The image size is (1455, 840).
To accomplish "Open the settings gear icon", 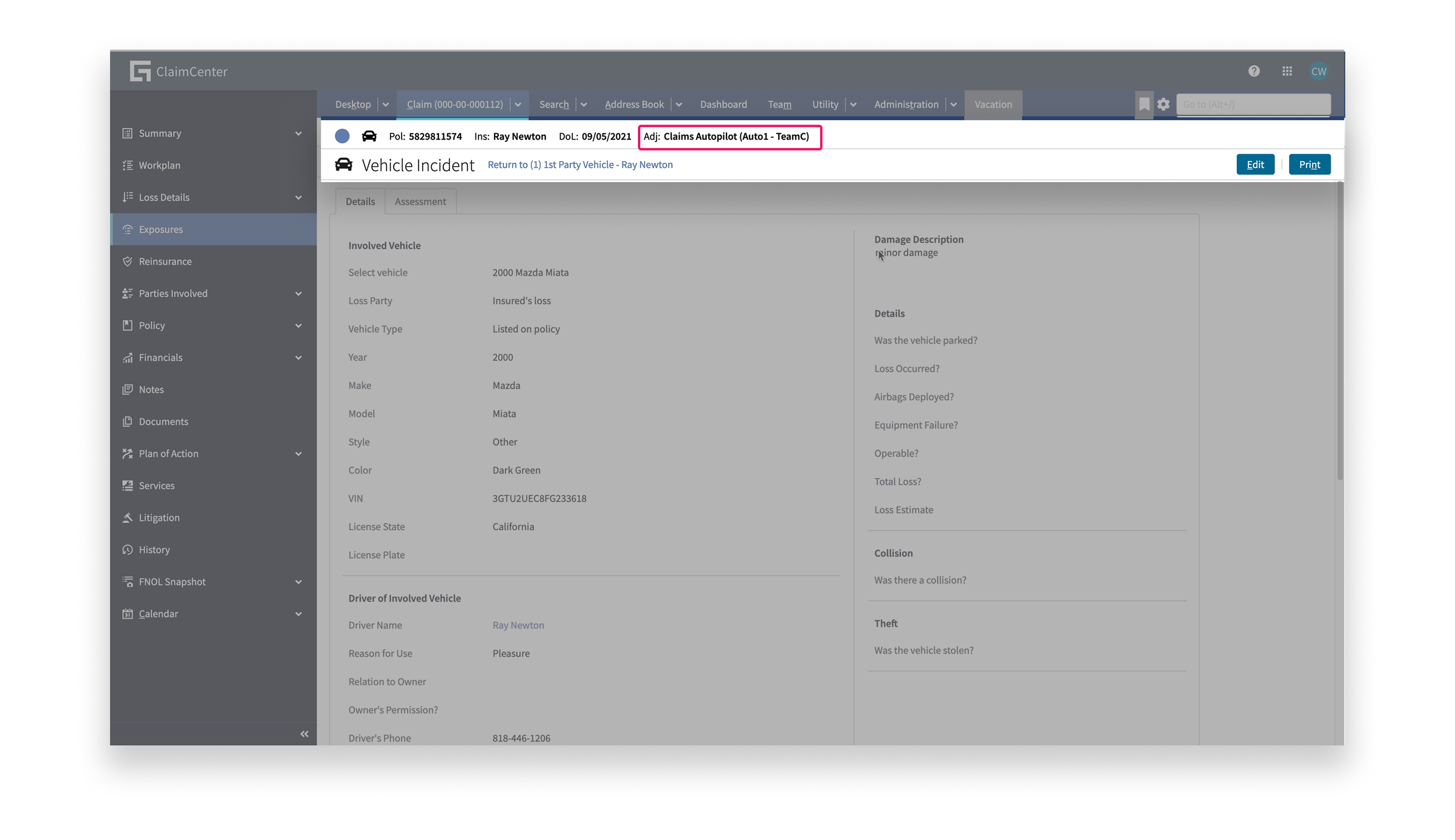I will [1163, 104].
